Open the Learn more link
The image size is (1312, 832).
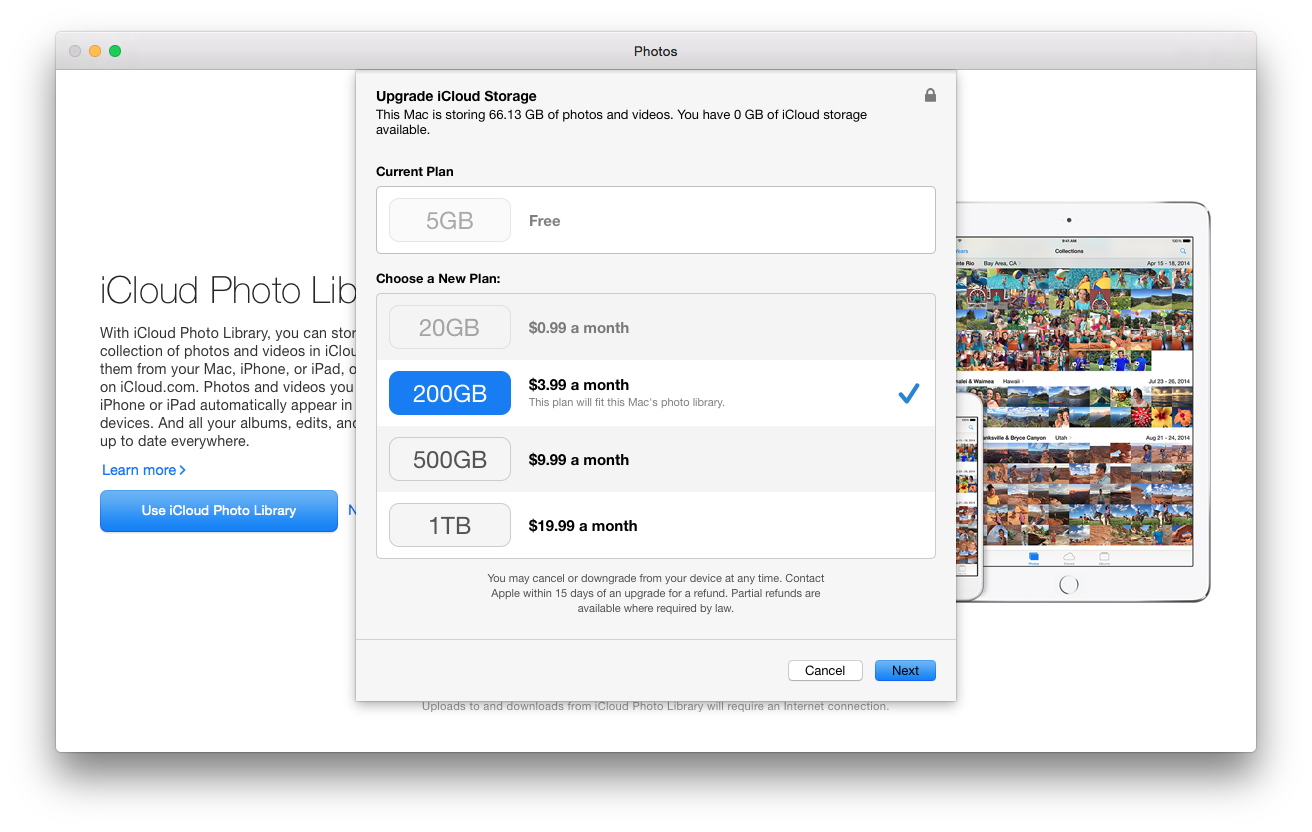(x=143, y=470)
